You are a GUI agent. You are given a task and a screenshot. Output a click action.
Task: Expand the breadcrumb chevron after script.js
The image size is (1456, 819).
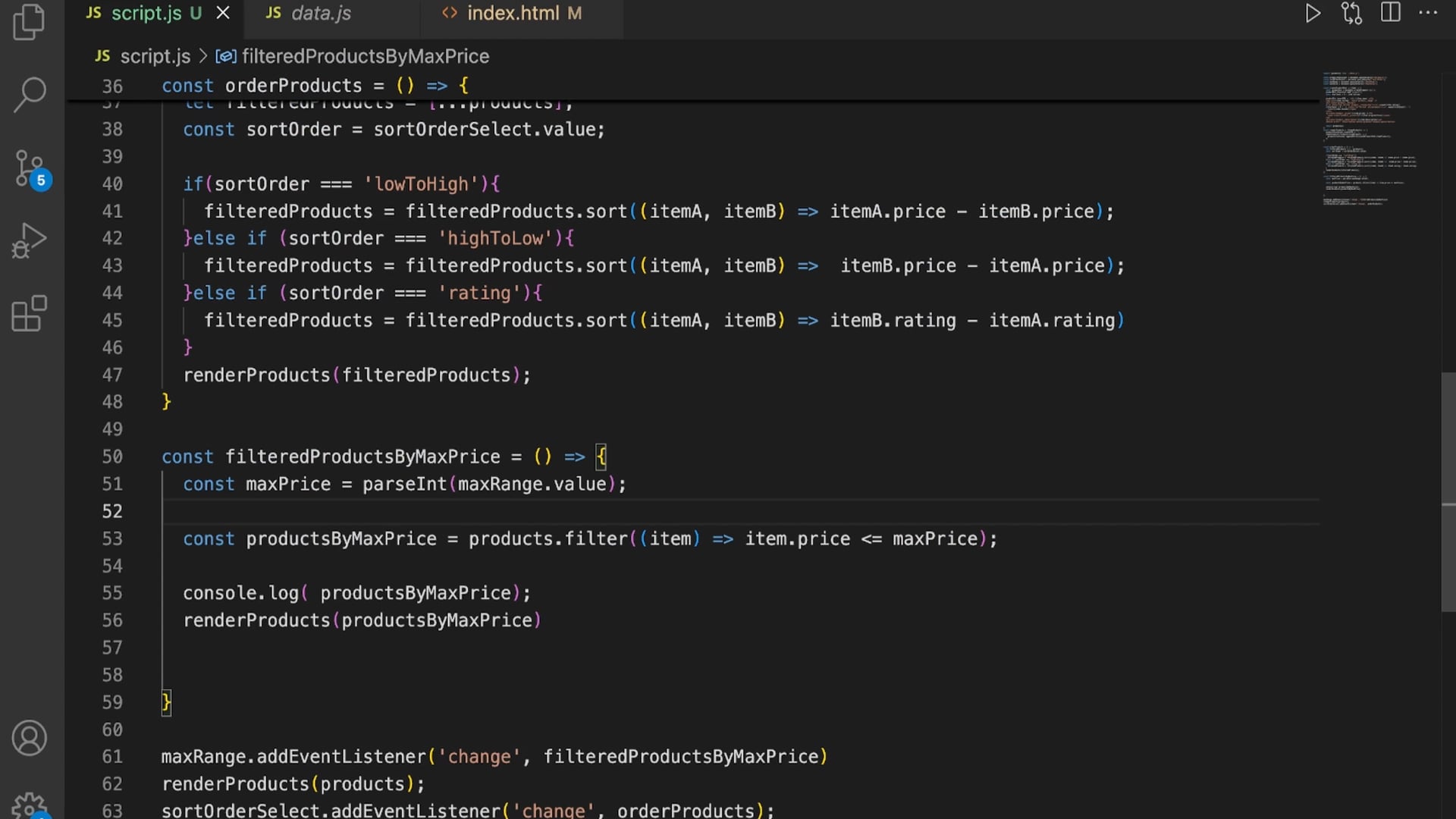(202, 56)
